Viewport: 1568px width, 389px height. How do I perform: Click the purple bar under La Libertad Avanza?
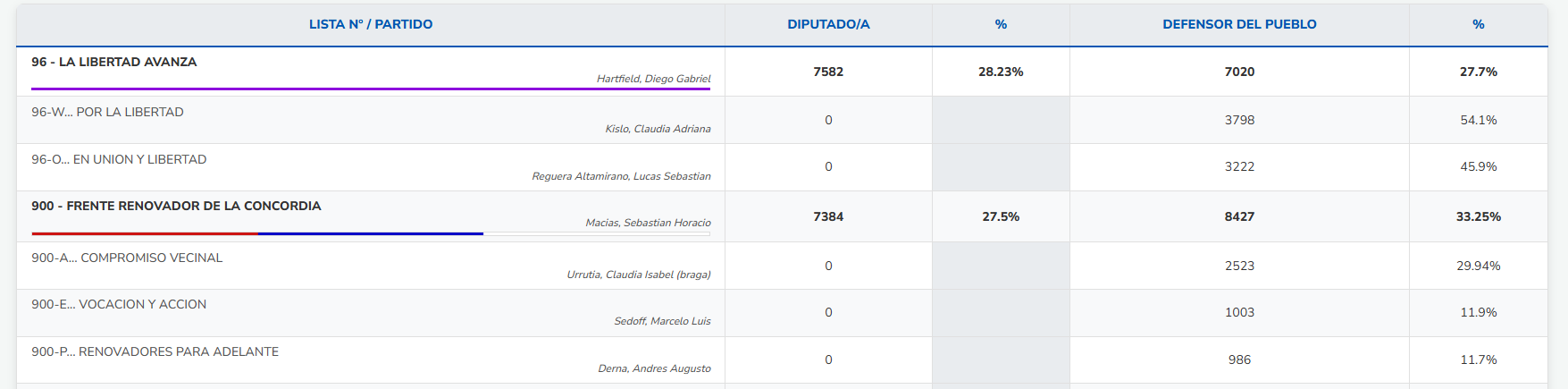click(x=370, y=89)
